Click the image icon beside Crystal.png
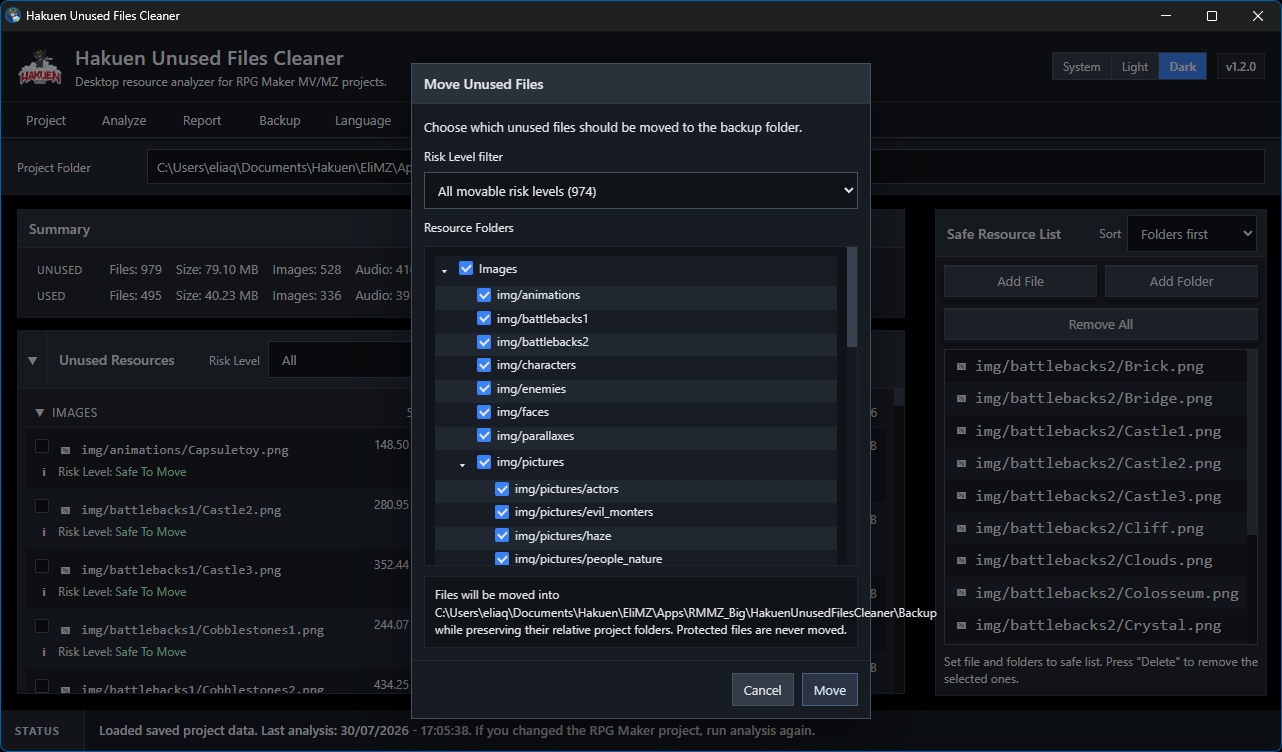This screenshot has width=1282, height=752. point(961,625)
